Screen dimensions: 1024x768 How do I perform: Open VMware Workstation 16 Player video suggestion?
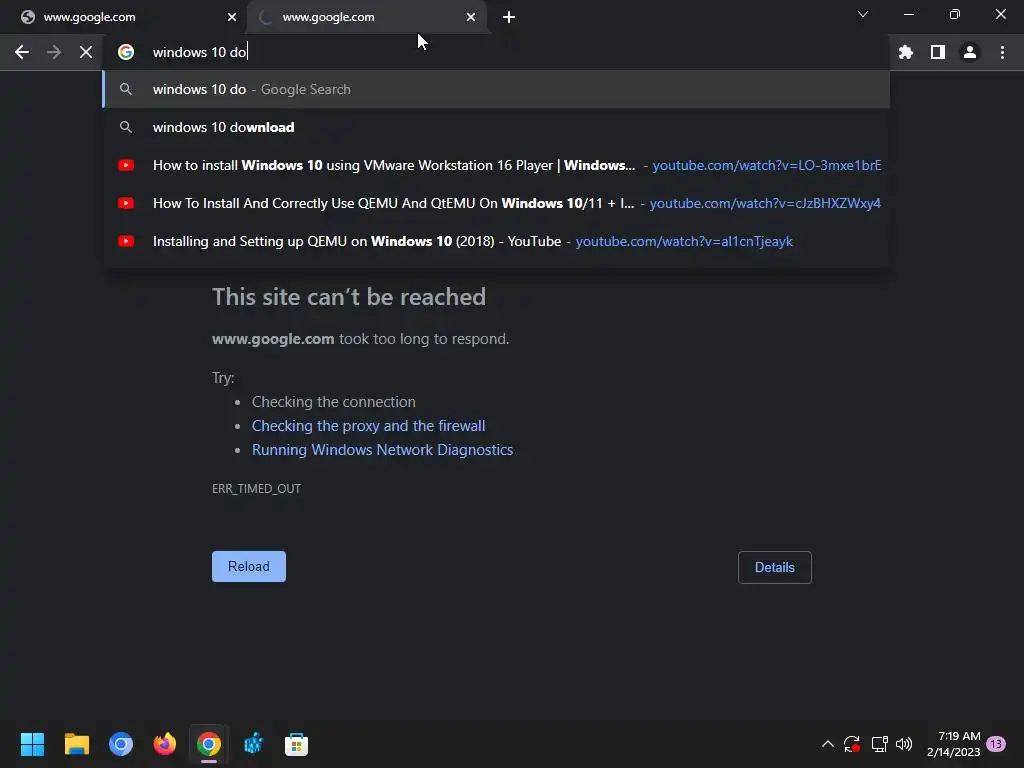pos(496,165)
